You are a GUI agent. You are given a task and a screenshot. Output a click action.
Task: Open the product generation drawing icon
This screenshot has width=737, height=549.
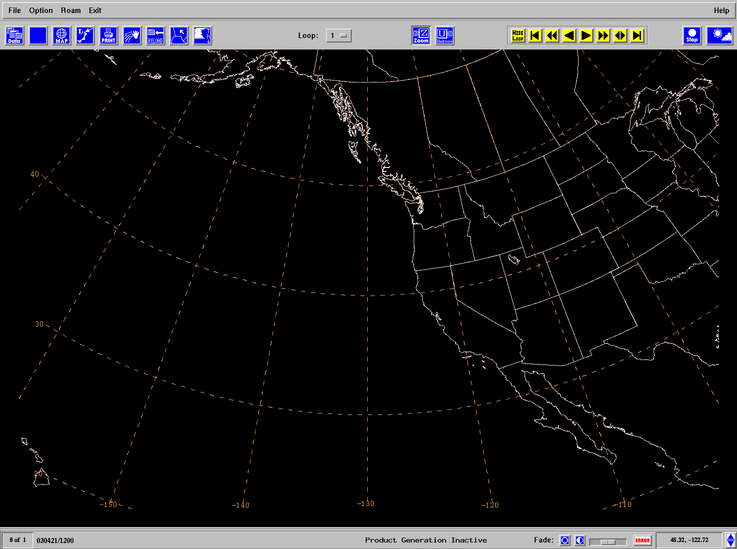tap(85, 36)
